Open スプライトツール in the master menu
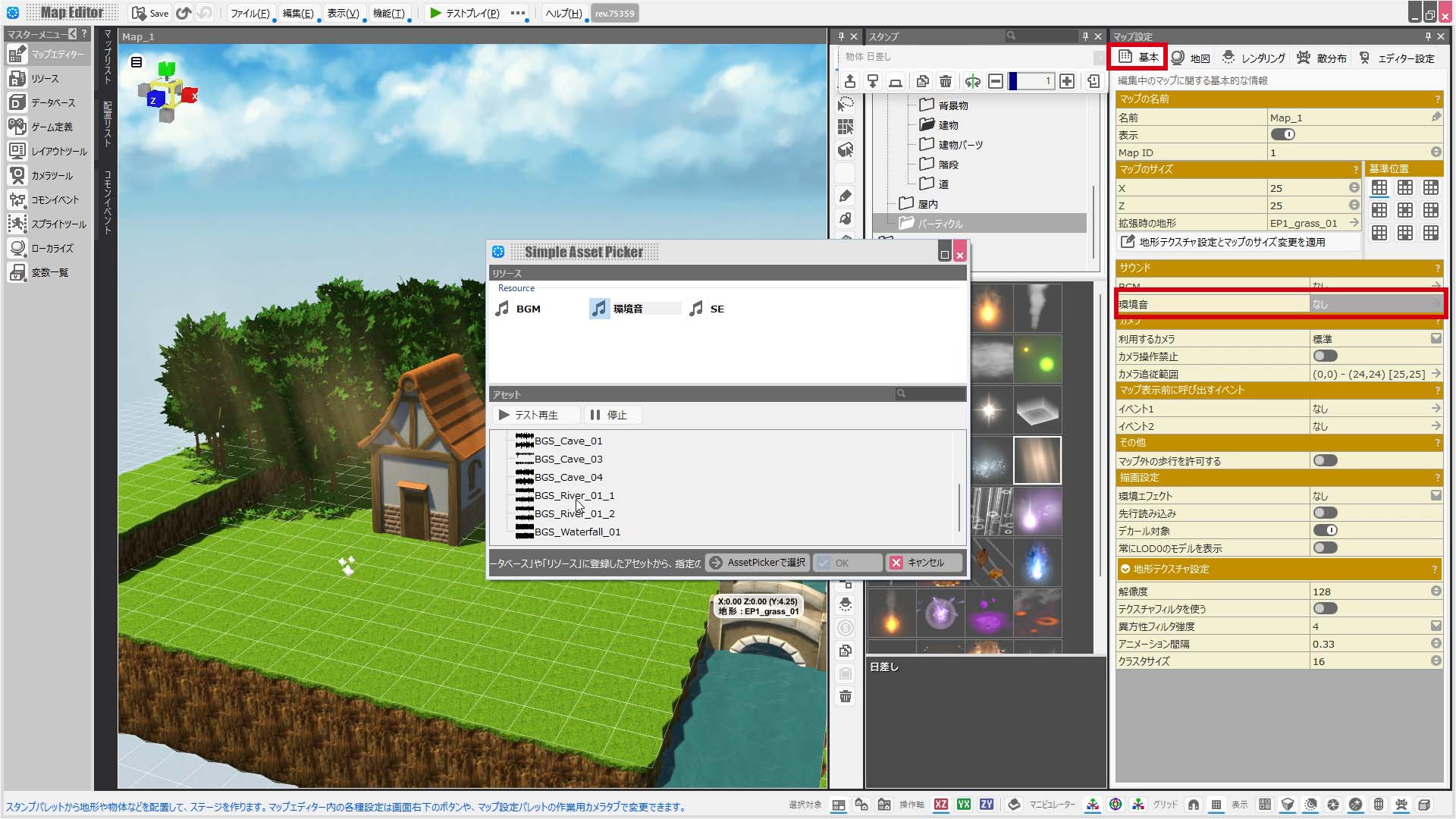 coord(48,224)
